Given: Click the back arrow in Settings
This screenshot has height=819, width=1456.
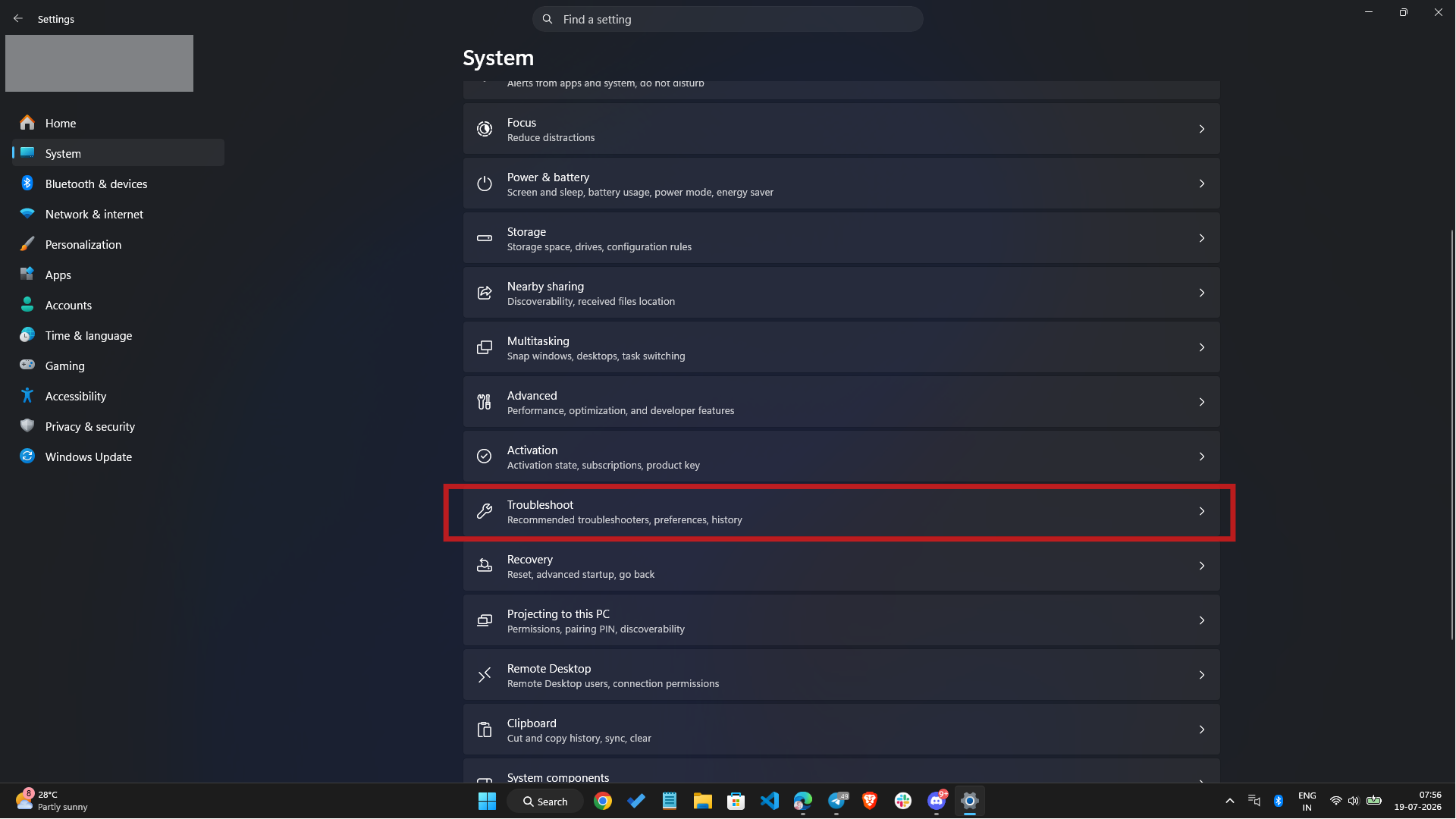Looking at the screenshot, I should point(18,18).
